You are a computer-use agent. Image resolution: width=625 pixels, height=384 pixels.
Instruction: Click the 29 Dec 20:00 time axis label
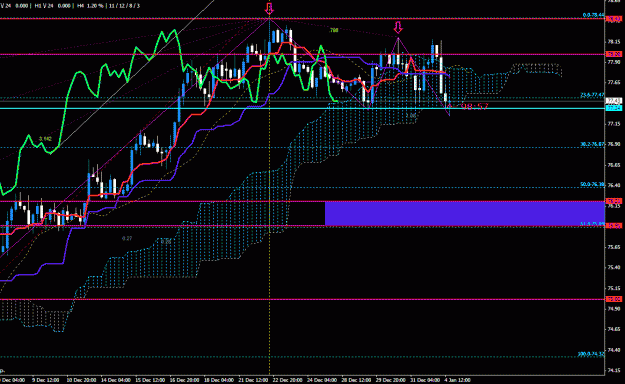pyautogui.click(x=391, y=380)
